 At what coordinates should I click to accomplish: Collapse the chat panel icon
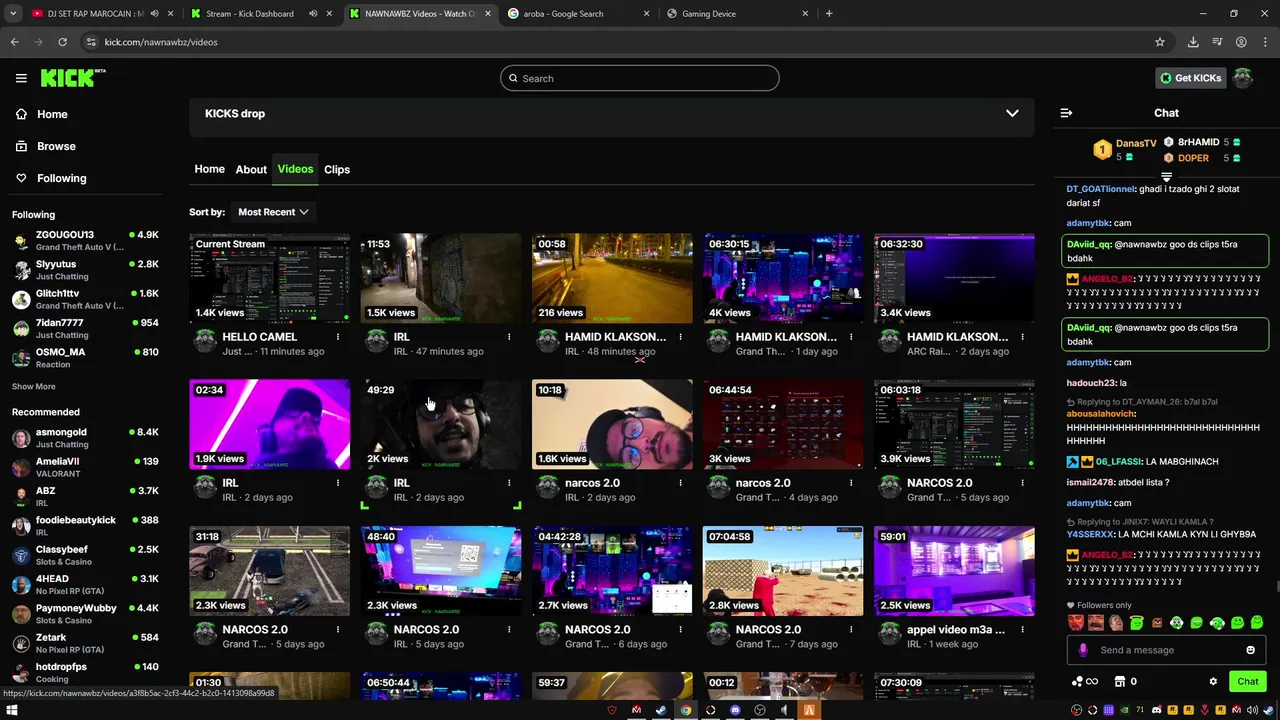(x=1066, y=113)
